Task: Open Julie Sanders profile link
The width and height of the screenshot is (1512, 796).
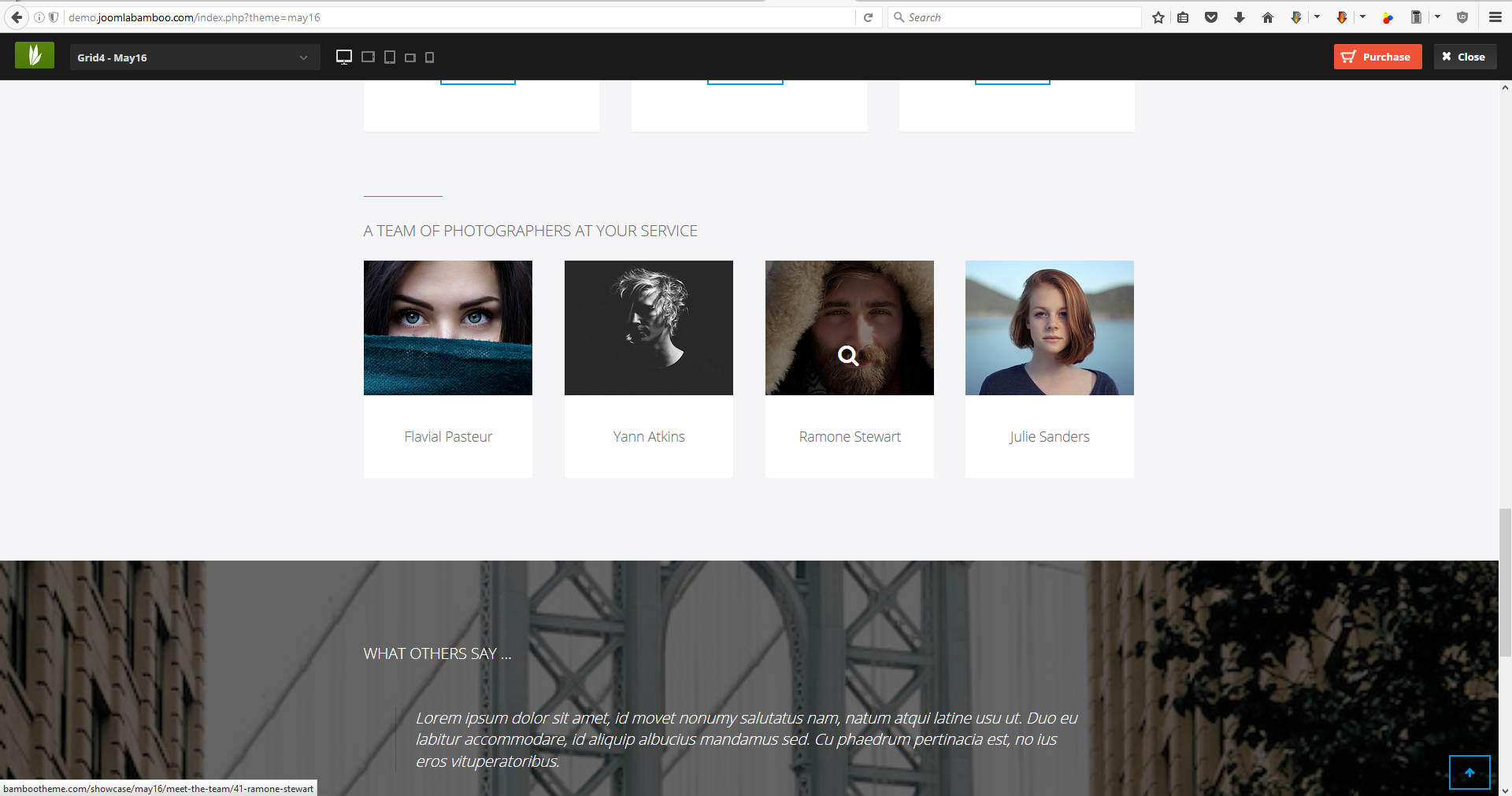Action: coord(1050,437)
